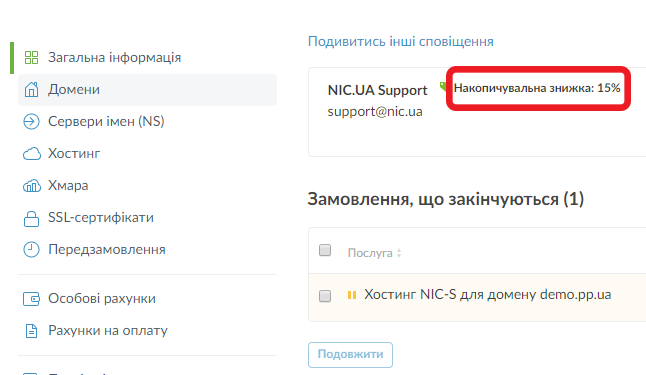This screenshot has height=375, width=646.
Task: Click the house icon for Домени
Action: point(31,89)
